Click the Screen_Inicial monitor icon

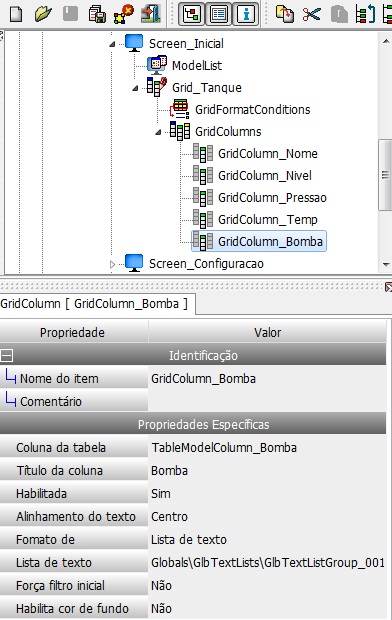(x=134, y=43)
